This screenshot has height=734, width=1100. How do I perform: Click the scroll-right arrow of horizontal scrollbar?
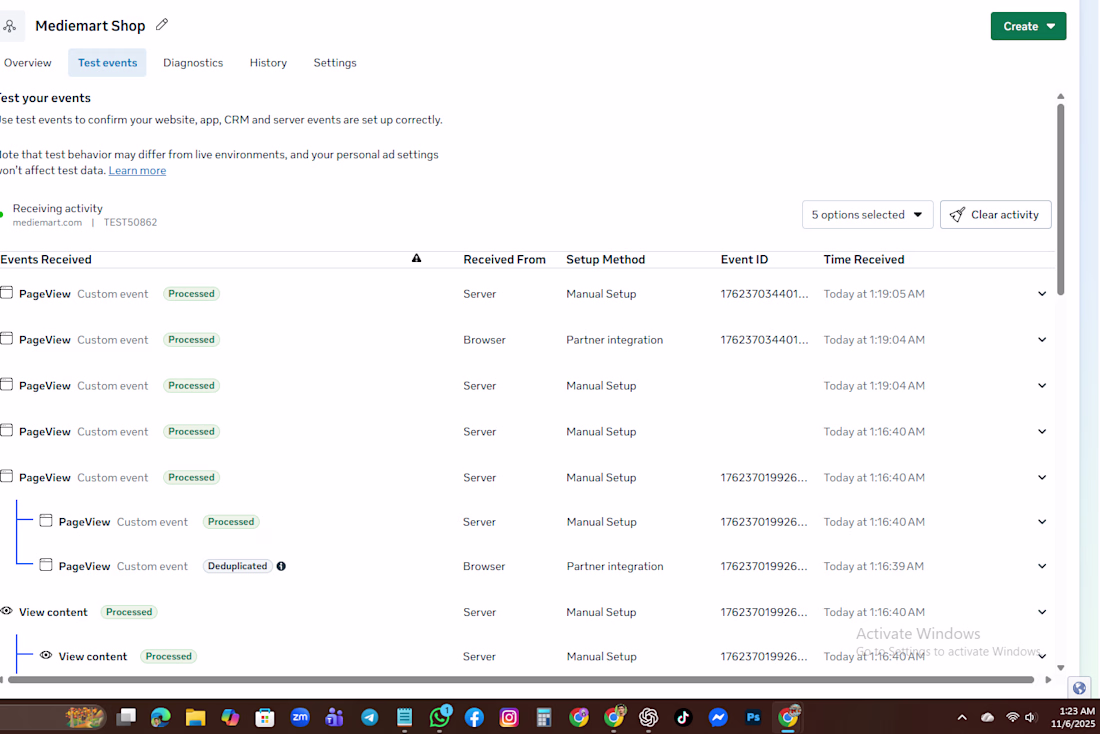tap(1048, 679)
